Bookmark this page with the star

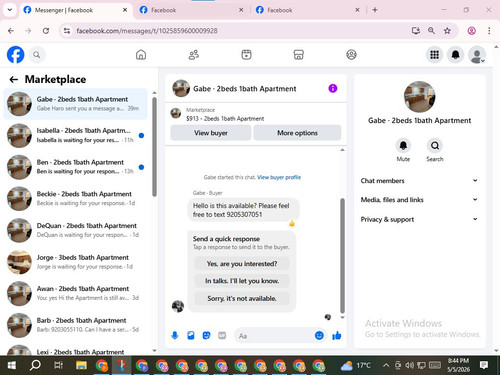pyautogui.click(x=447, y=31)
